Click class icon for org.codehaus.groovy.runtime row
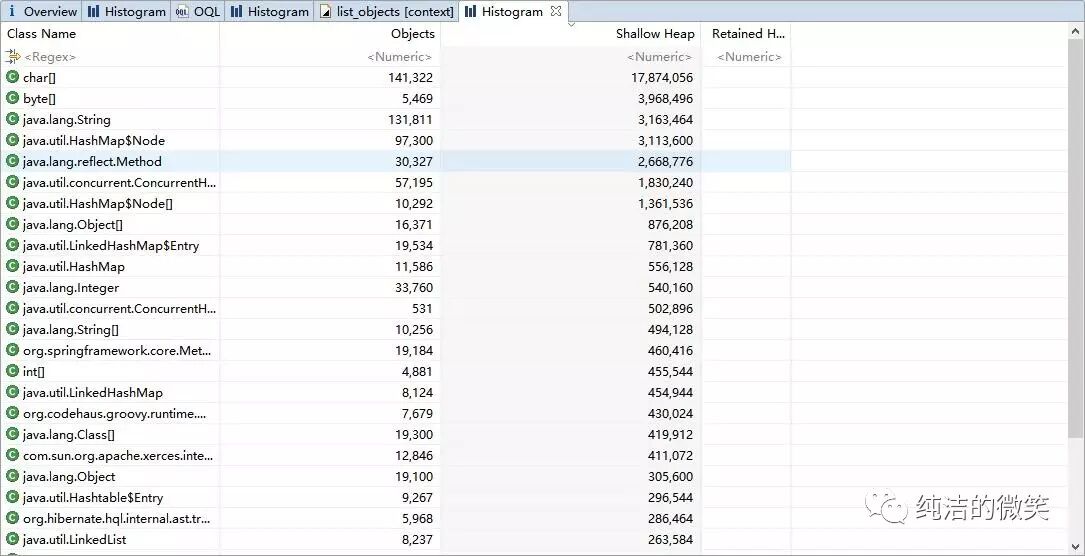This screenshot has height=556, width=1085. pos(12,413)
